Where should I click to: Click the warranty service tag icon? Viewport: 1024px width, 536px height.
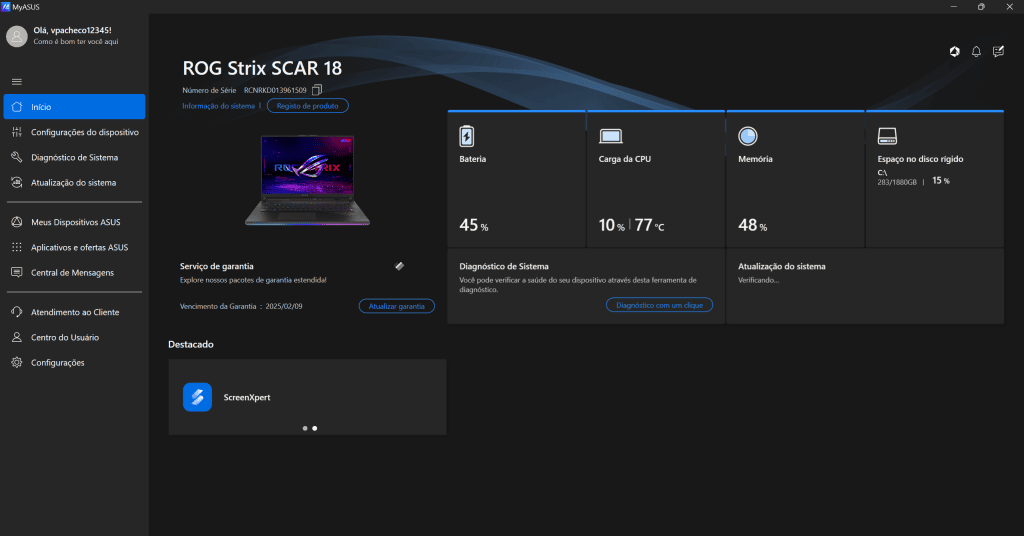(x=399, y=266)
